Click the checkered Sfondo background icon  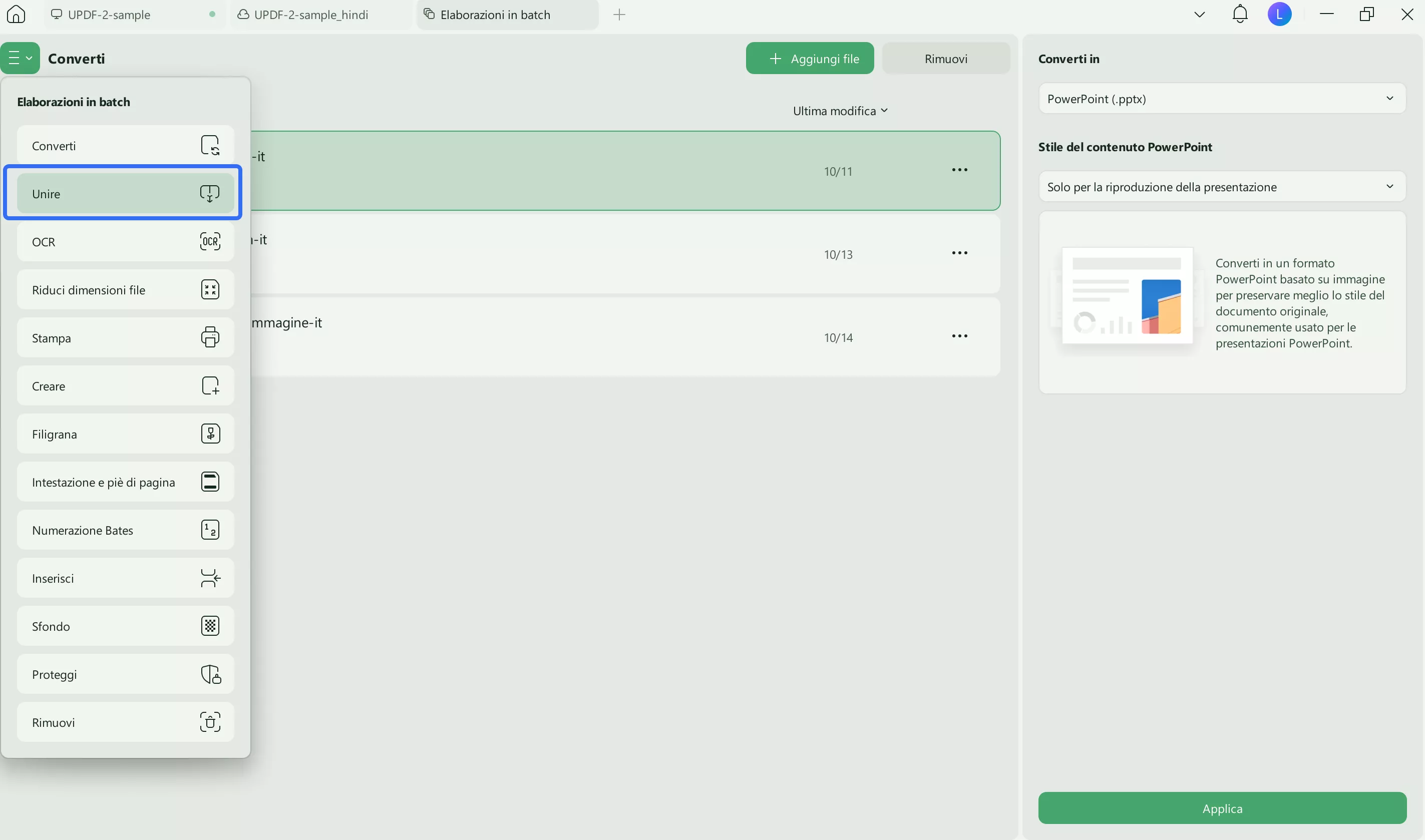point(210,626)
